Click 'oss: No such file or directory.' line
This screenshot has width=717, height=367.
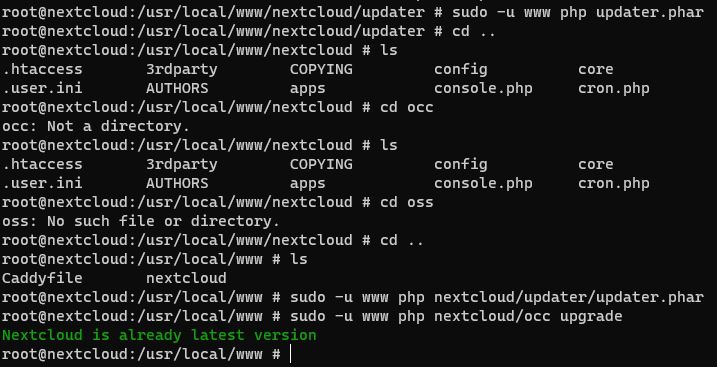(141, 222)
